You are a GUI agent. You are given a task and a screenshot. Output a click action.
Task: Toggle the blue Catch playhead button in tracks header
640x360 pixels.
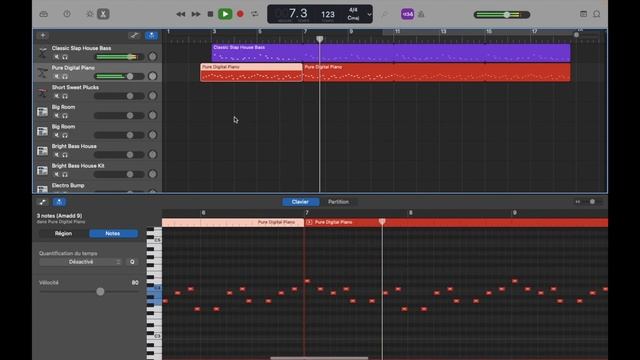[x=151, y=36]
